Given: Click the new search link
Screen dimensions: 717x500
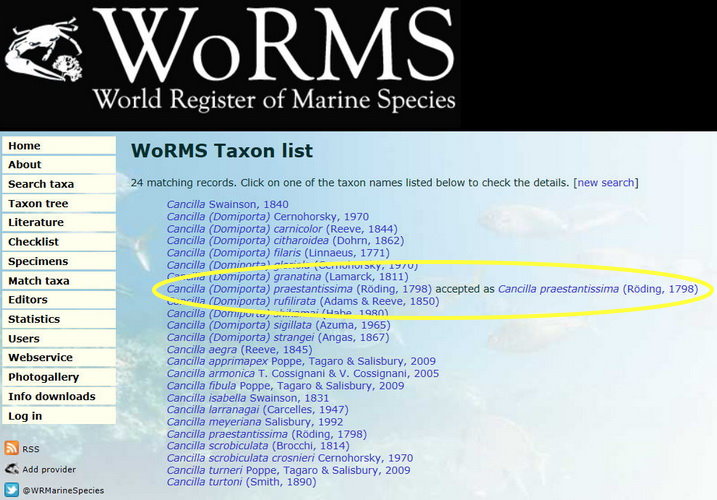Looking at the screenshot, I should (606, 183).
